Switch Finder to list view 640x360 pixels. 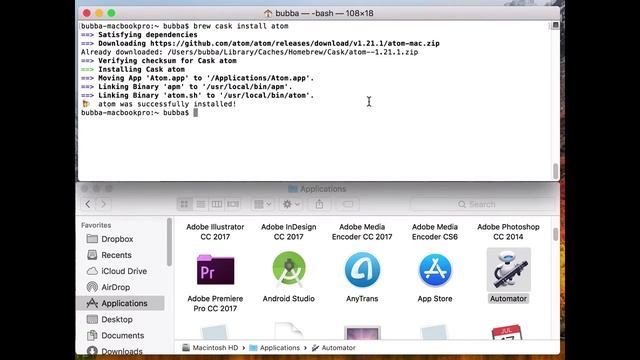(x=200, y=204)
